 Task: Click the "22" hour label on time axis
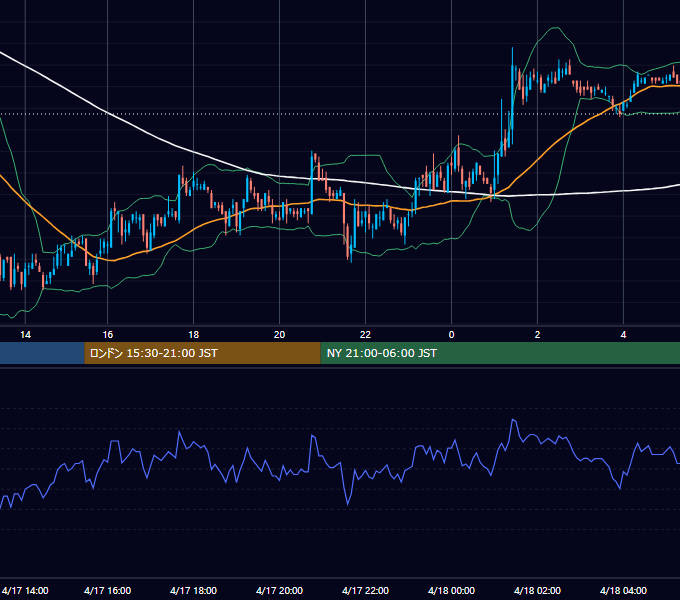point(365,334)
